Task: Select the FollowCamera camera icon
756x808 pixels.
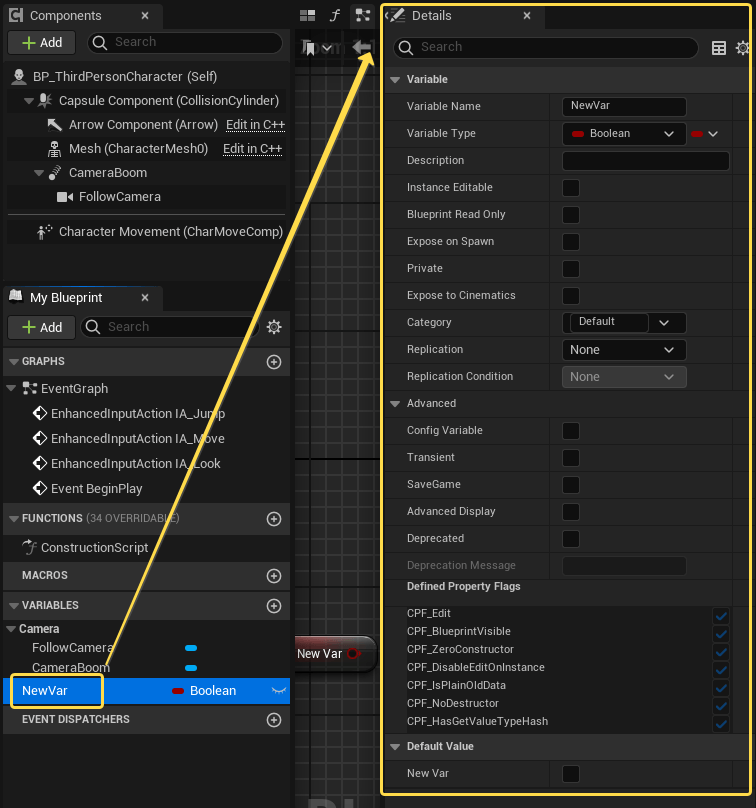Action: point(64,197)
